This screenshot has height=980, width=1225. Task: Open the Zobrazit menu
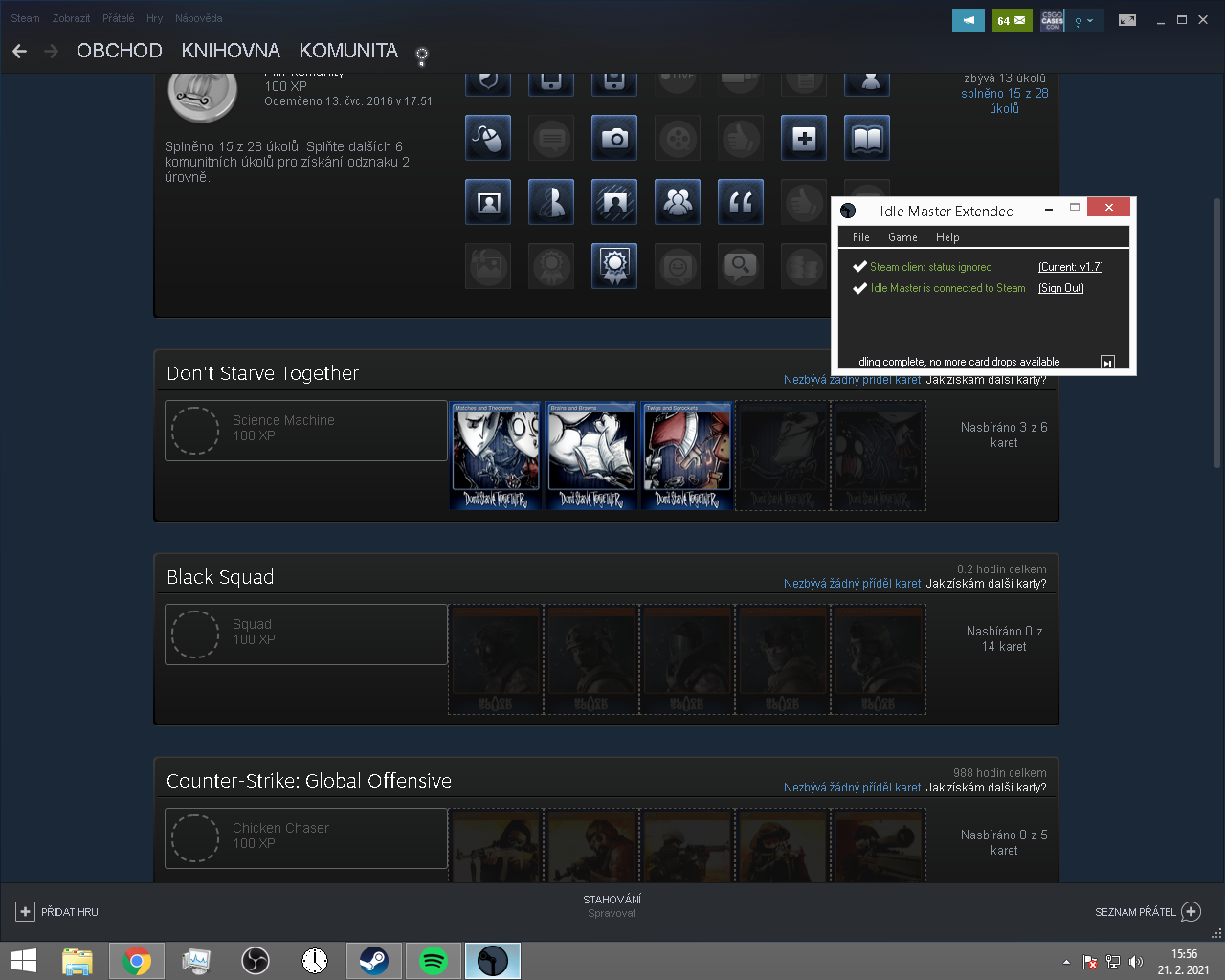(72, 18)
